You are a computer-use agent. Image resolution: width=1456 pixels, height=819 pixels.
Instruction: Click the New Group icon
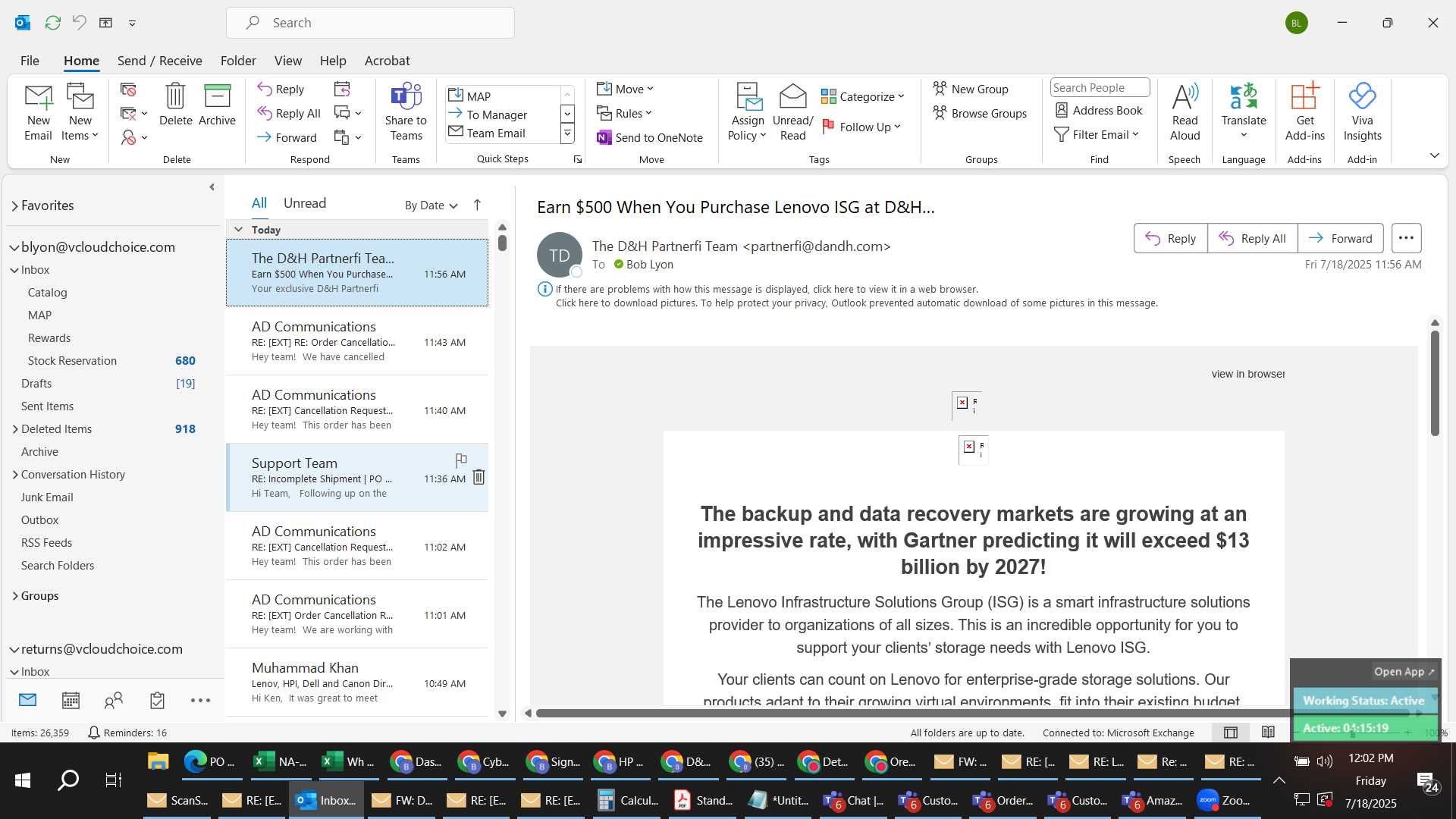971,89
